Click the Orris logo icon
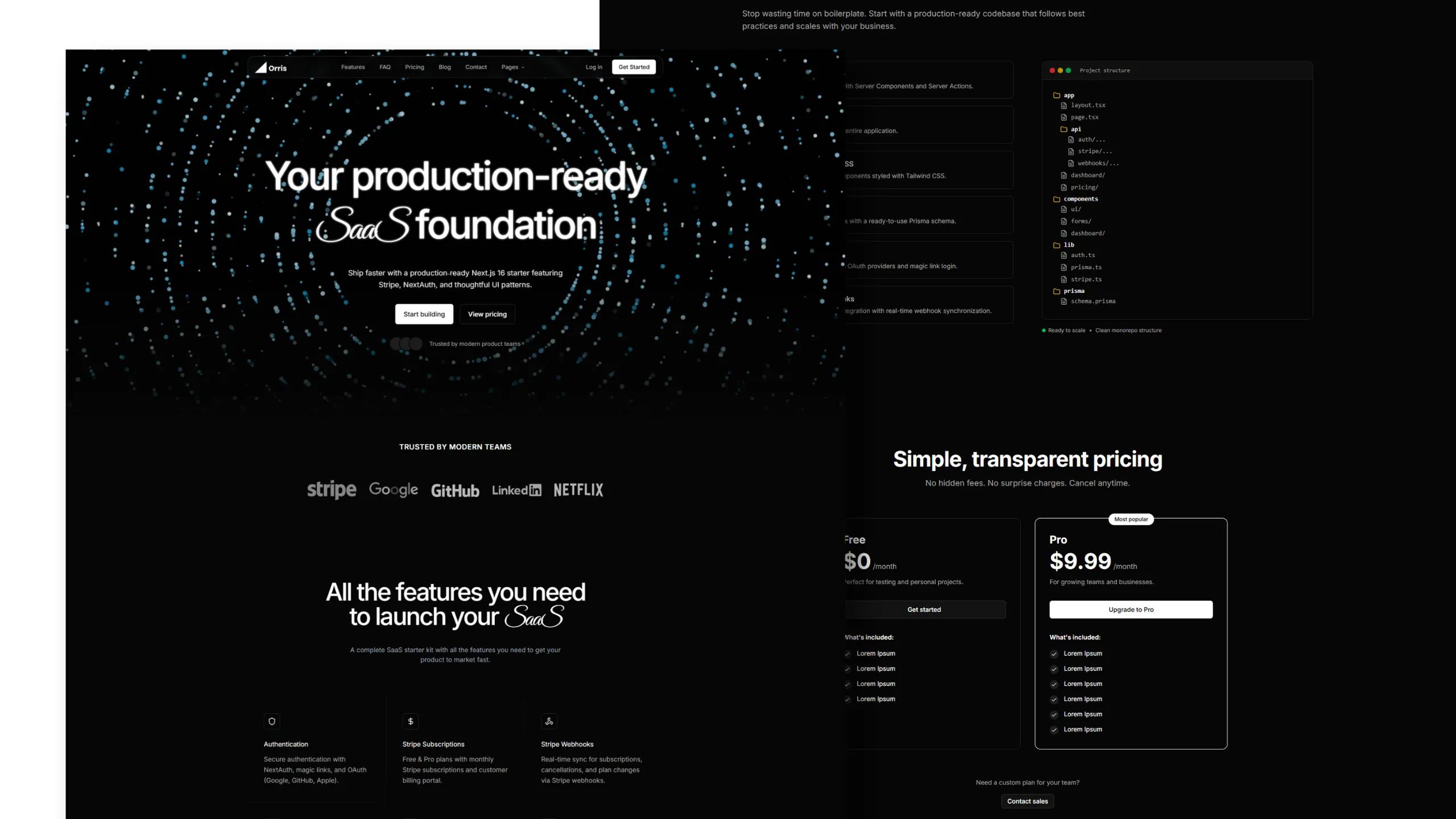The height and width of the screenshot is (819, 1456). (261, 67)
